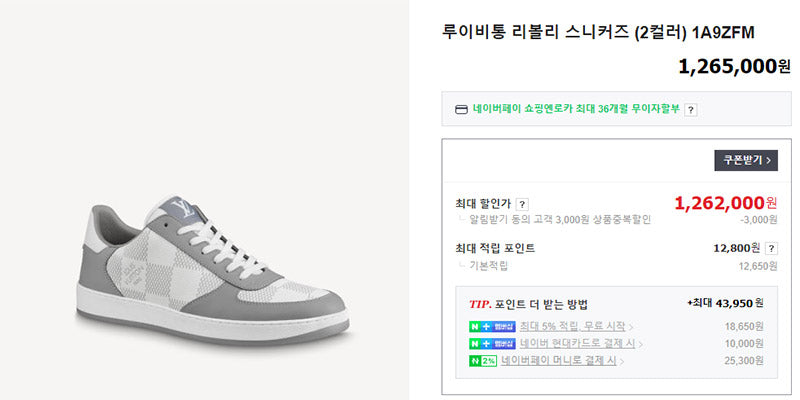Click the 알림받기 동의 고객 상품중복할인 text
Image resolution: width=800 pixels, height=400 pixels.
(x=560, y=220)
